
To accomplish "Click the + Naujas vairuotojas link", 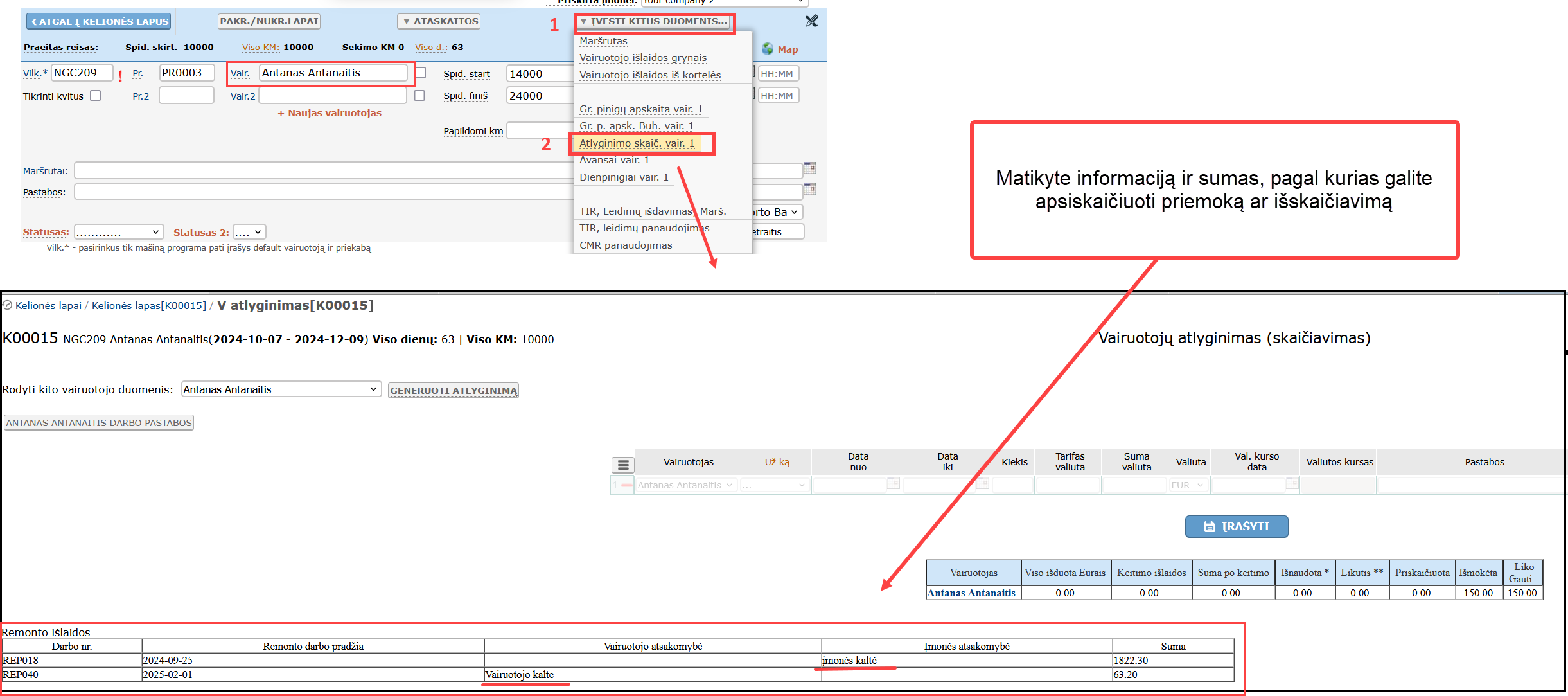I will pyautogui.click(x=330, y=113).
